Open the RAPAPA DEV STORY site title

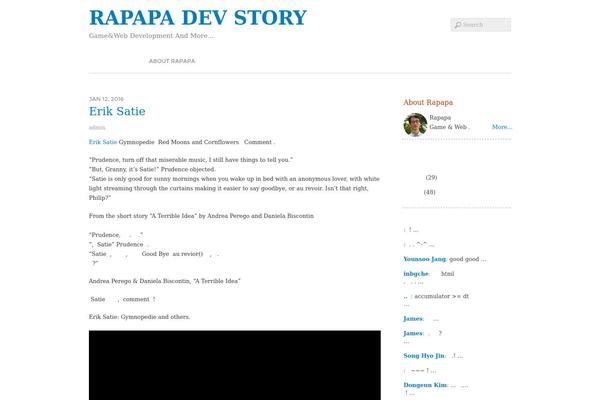click(x=198, y=18)
